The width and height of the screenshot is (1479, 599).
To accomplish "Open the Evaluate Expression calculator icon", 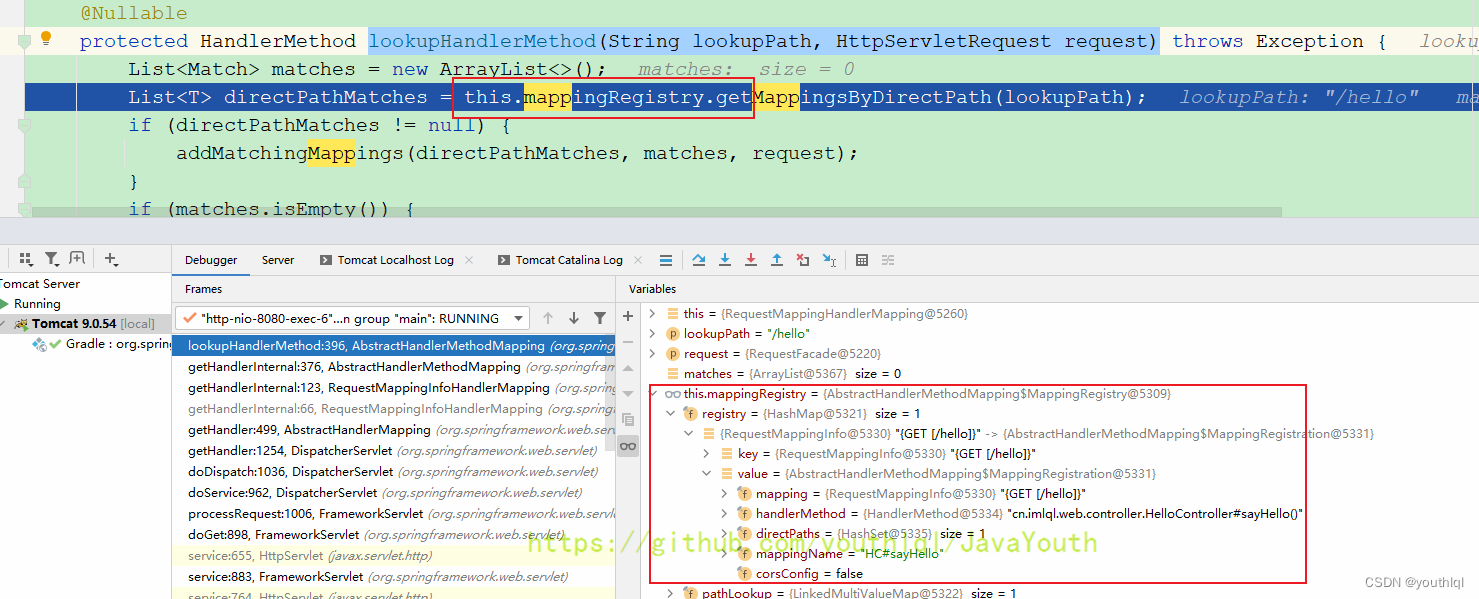I will coord(862,260).
